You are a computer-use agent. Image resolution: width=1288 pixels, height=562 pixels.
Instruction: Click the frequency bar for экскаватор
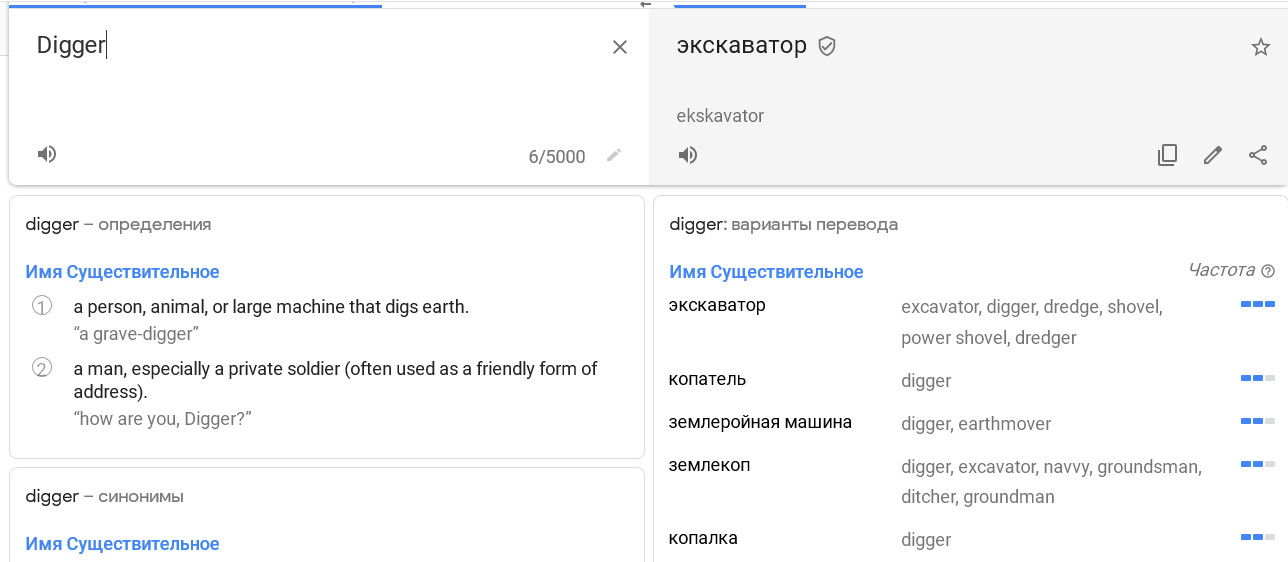coord(1258,304)
